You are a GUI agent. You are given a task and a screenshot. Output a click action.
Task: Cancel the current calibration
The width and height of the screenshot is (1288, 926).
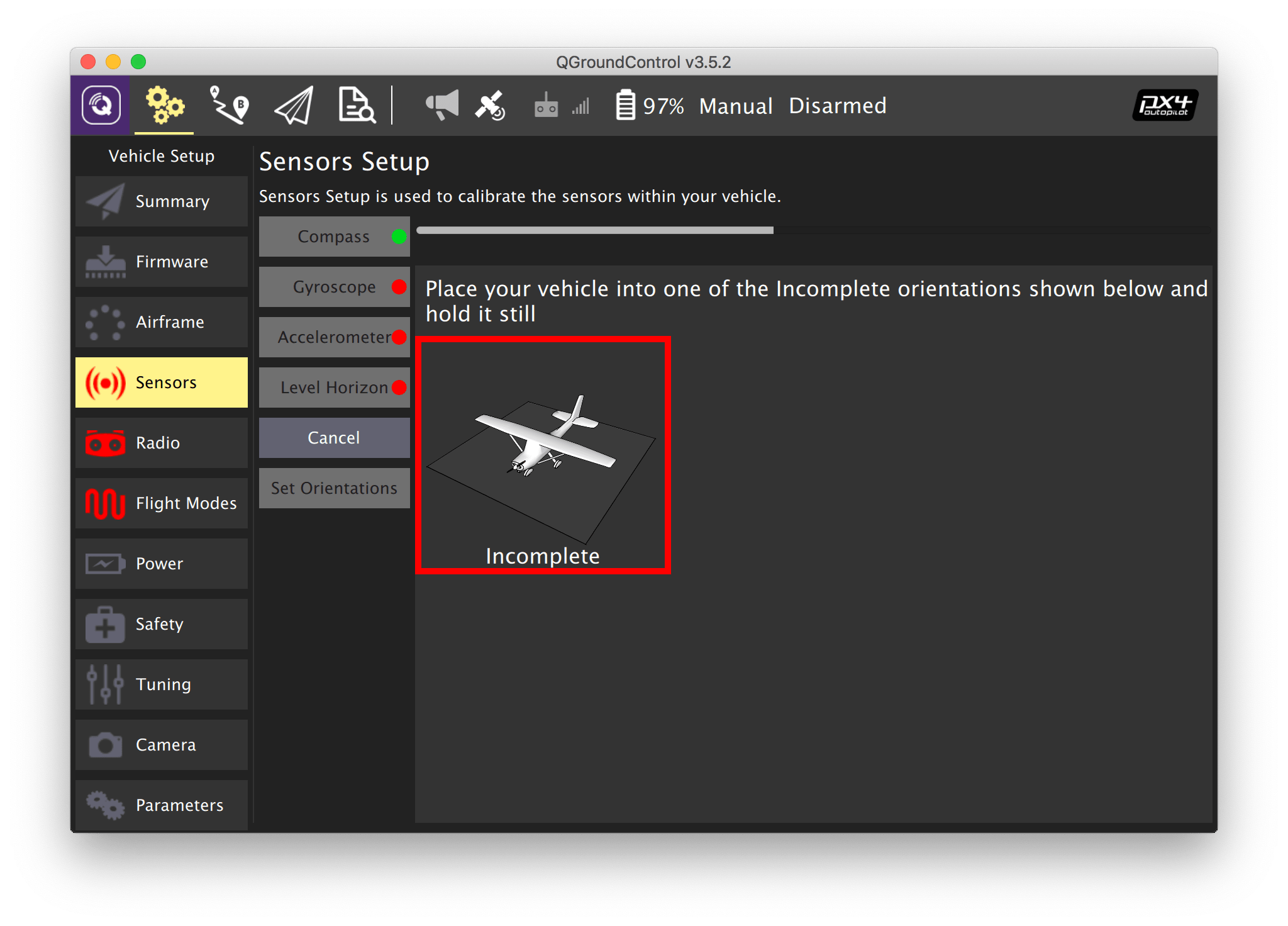point(334,437)
